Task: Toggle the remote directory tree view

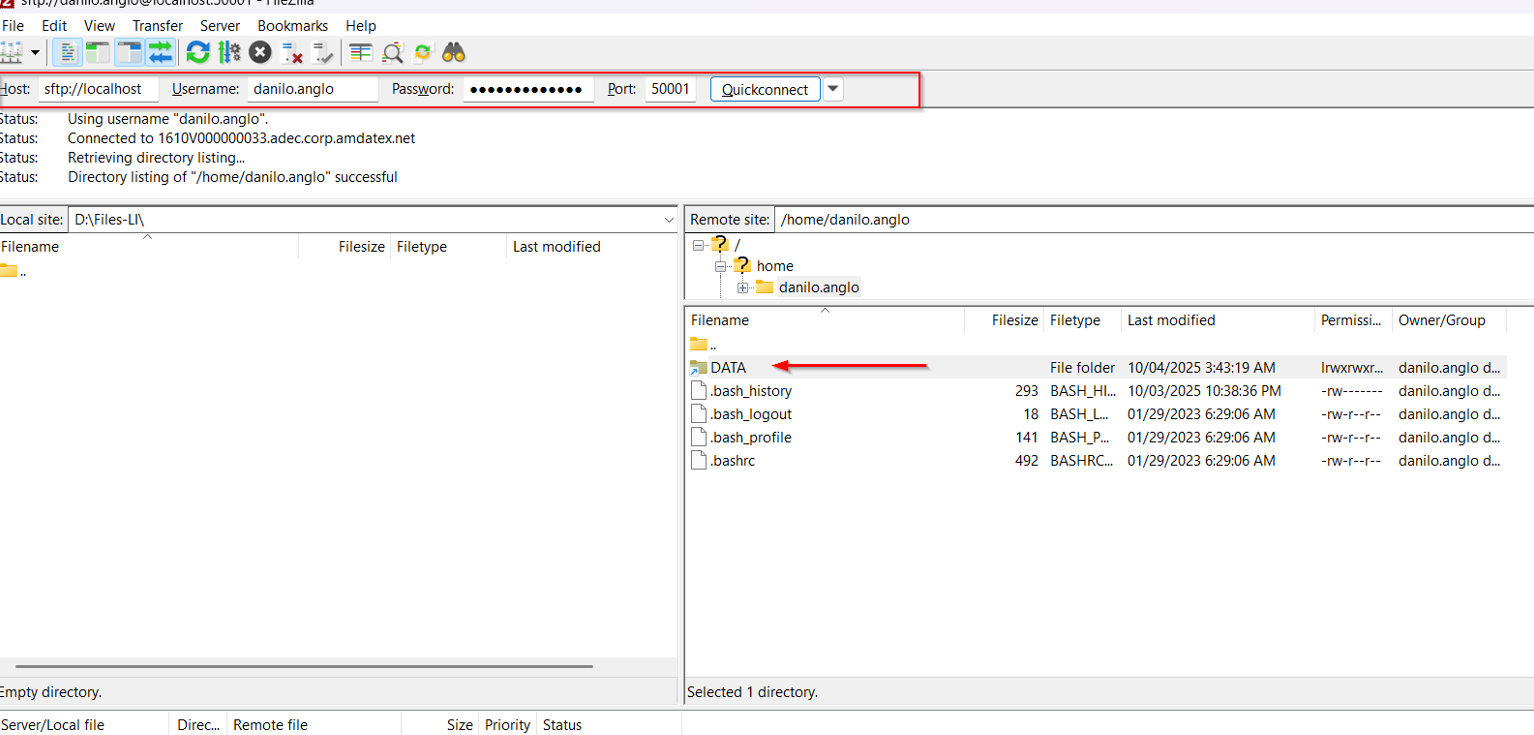Action: coord(129,52)
